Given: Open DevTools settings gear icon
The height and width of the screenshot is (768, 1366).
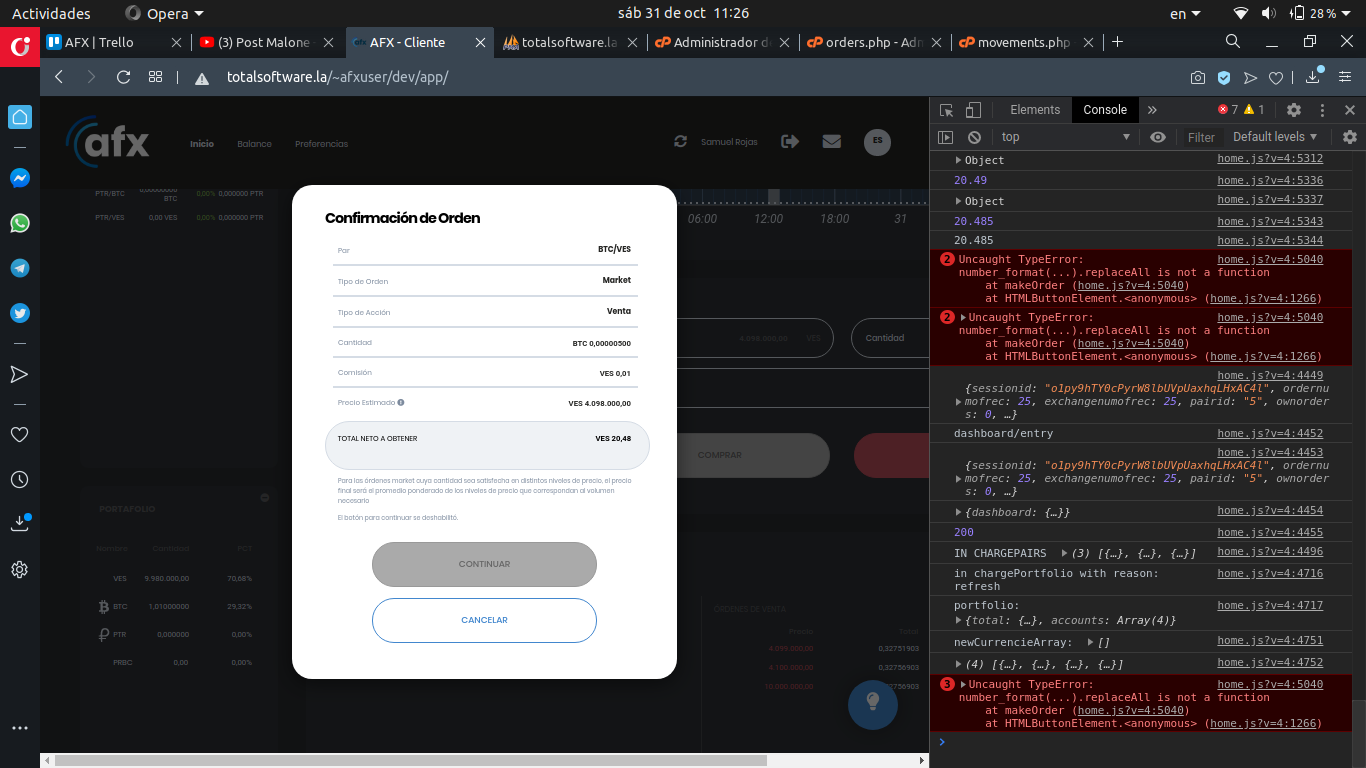Looking at the screenshot, I should (1294, 110).
